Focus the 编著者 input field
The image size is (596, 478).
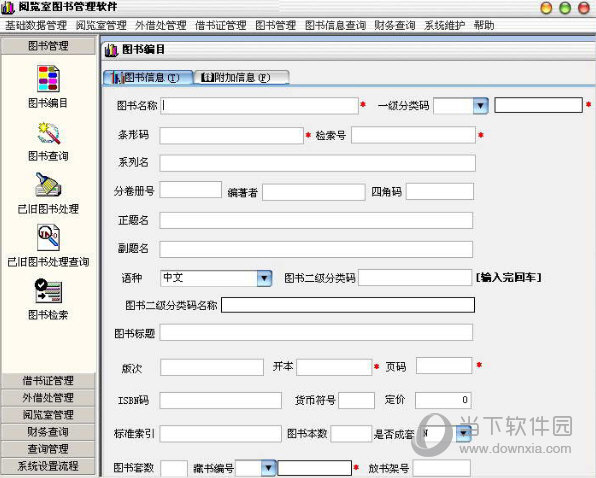314,192
